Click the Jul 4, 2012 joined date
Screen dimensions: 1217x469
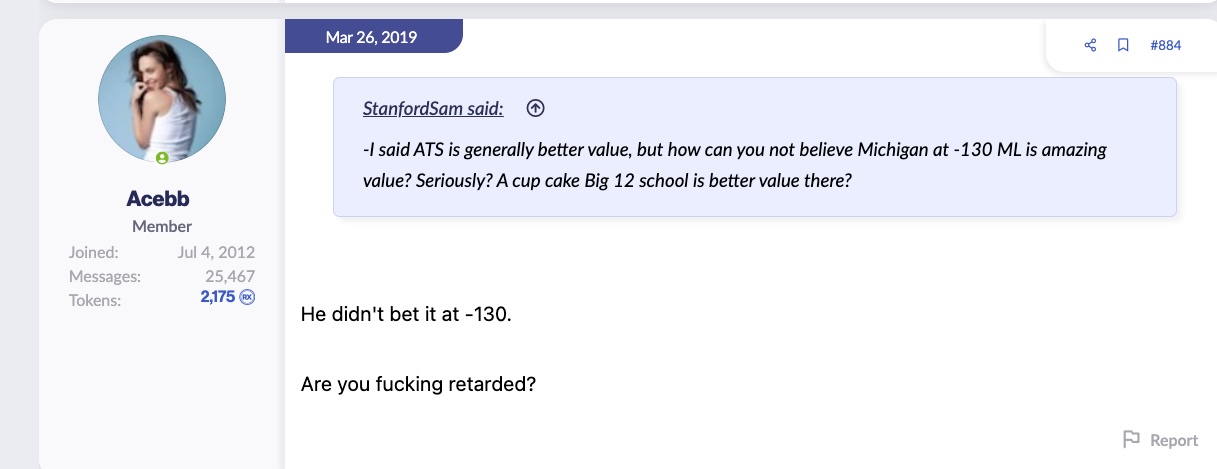click(x=216, y=252)
